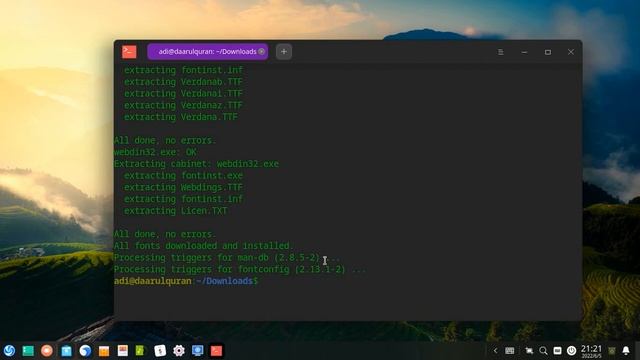This screenshot has width=640, height=360.
Task: Click the line "extracting fontinst.exe"
Action: click(183, 176)
